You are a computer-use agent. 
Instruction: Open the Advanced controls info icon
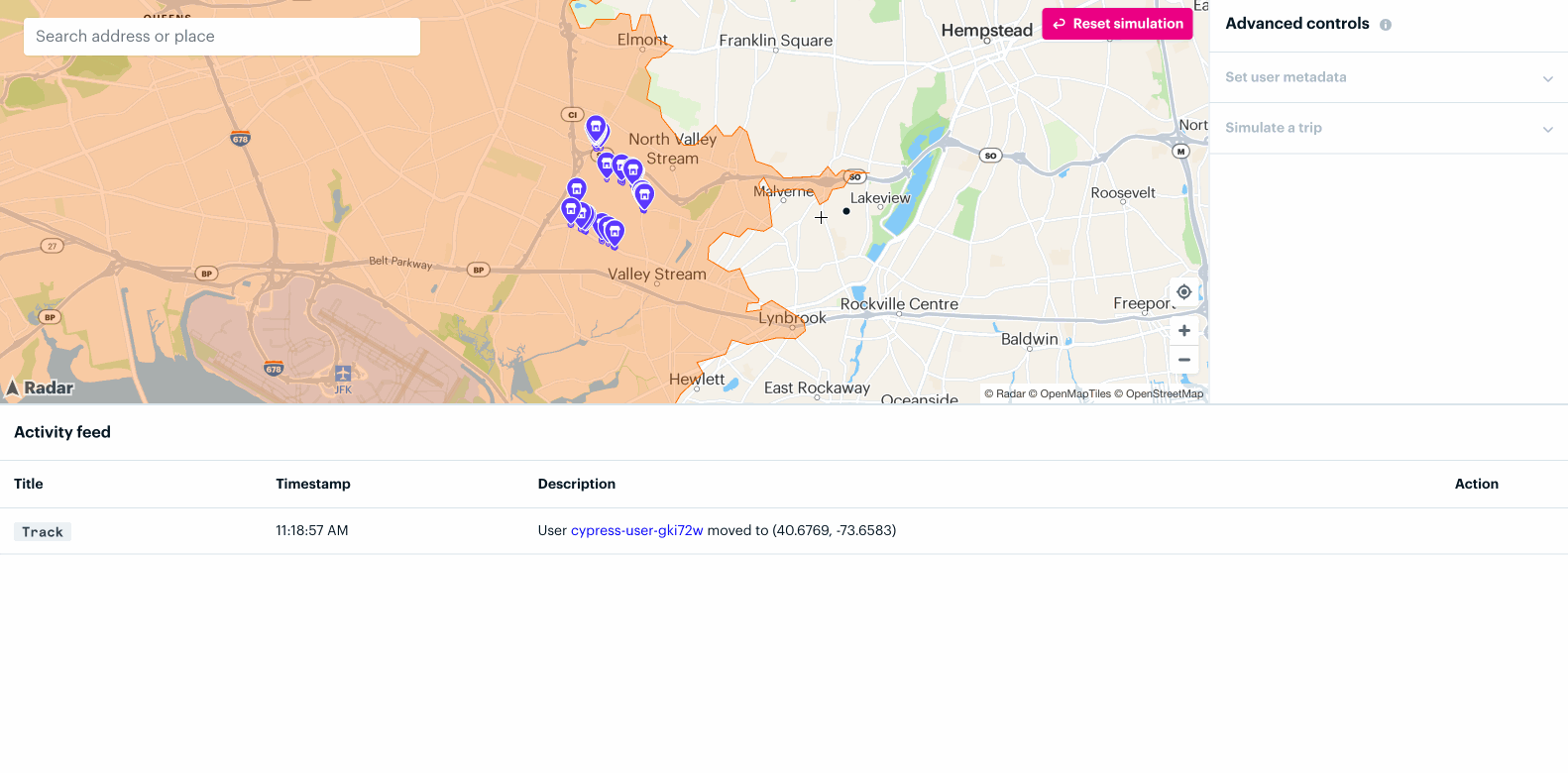click(x=1386, y=25)
